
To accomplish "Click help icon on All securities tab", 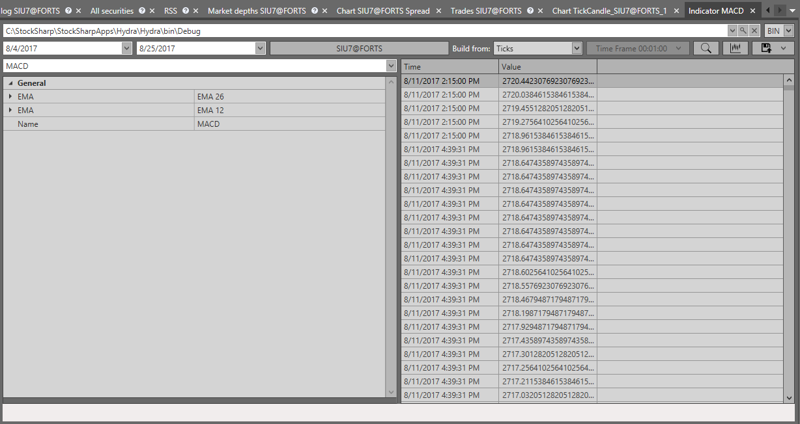I will pyautogui.click(x=142, y=11).
